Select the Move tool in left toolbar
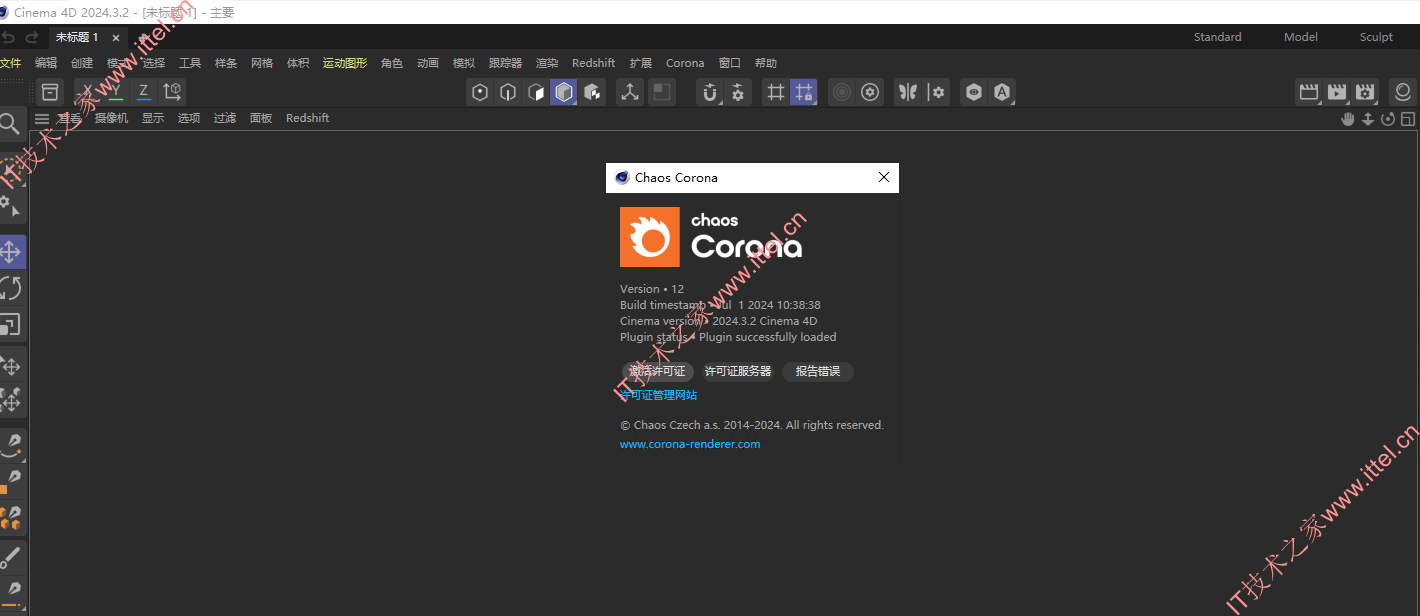This screenshot has height=616, width=1420. coord(11,252)
